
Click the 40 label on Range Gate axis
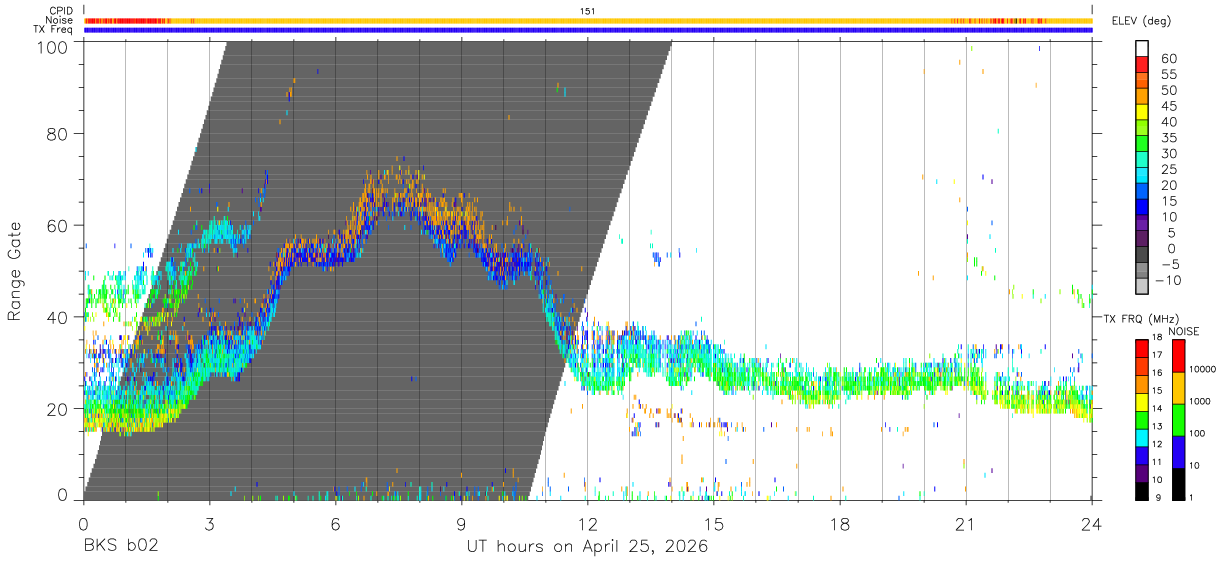(57, 316)
